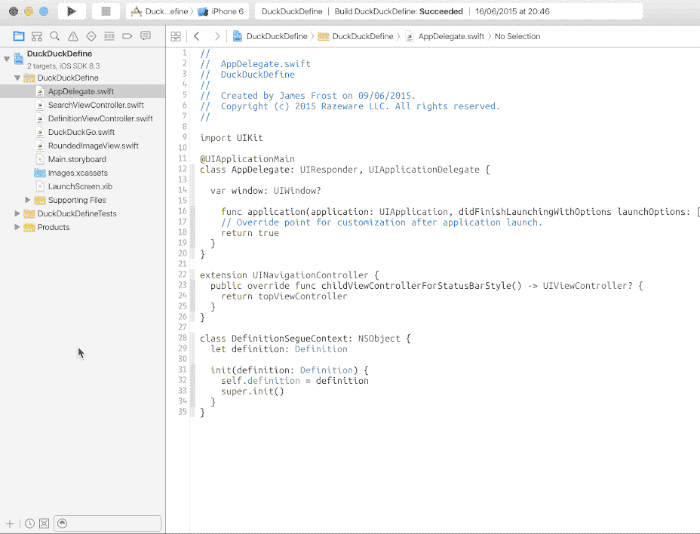The image size is (700, 534).
Task: Collapse the DuckDuckDefine group triangle
Action: [x=17, y=78]
